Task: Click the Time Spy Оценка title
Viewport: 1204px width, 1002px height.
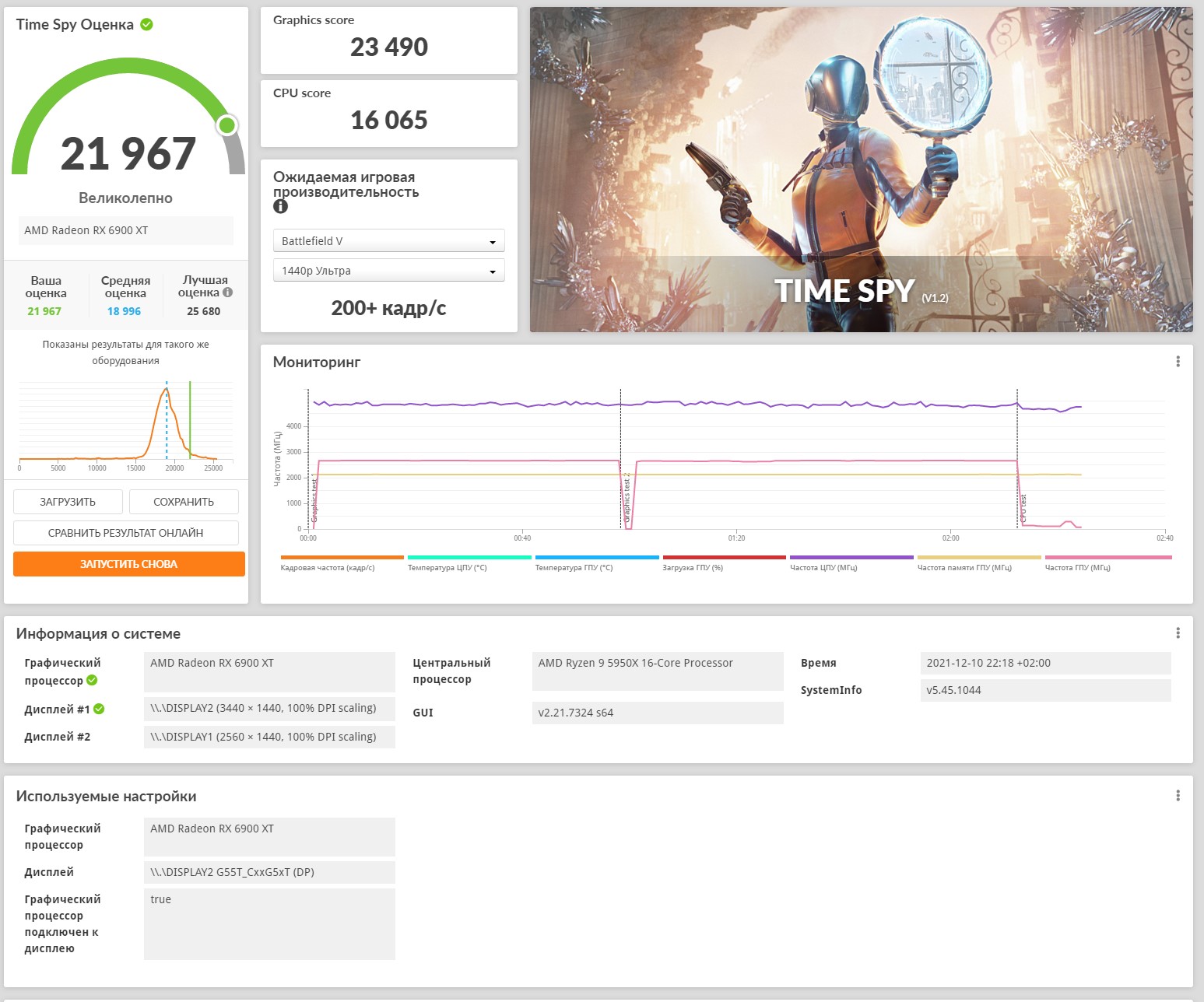Action: click(75, 24)
